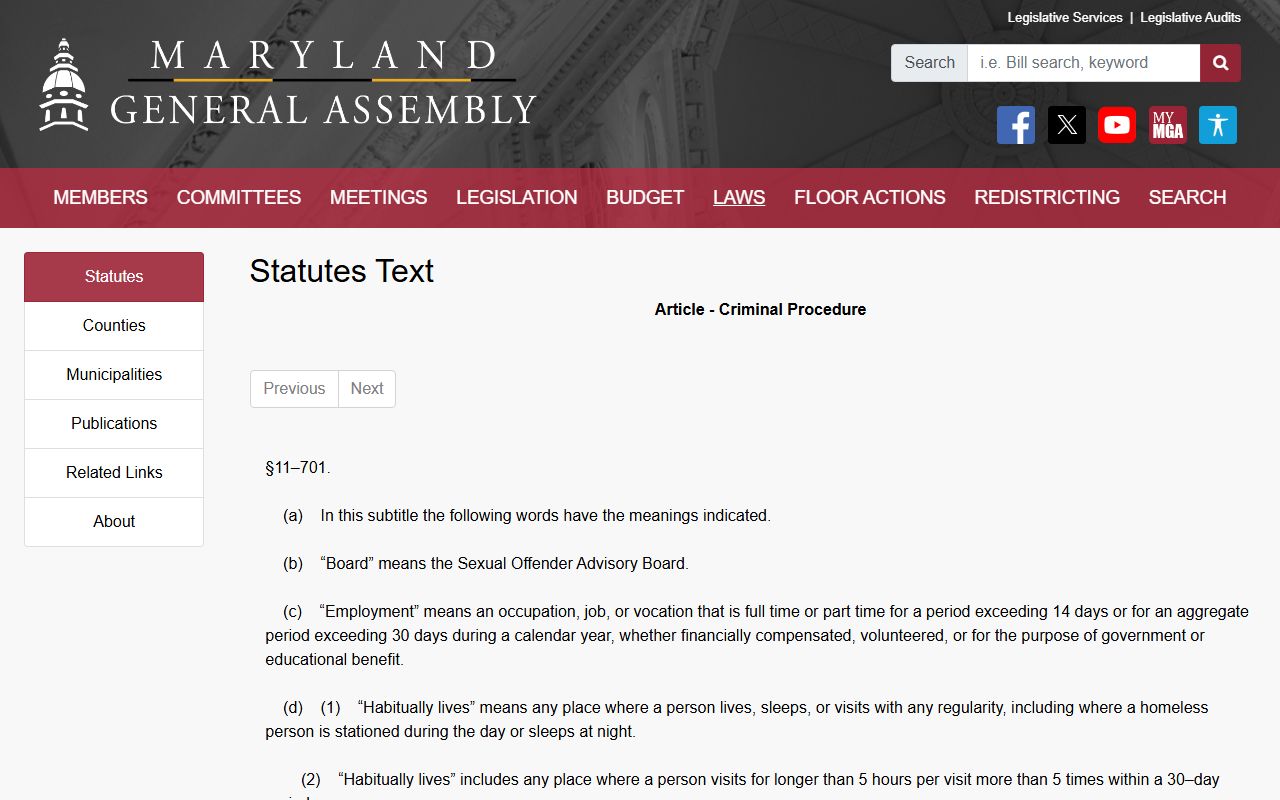Open the Members menu
Image resolution: width=1280 pixels, height=800 pixels.
(x=100, y=198)
